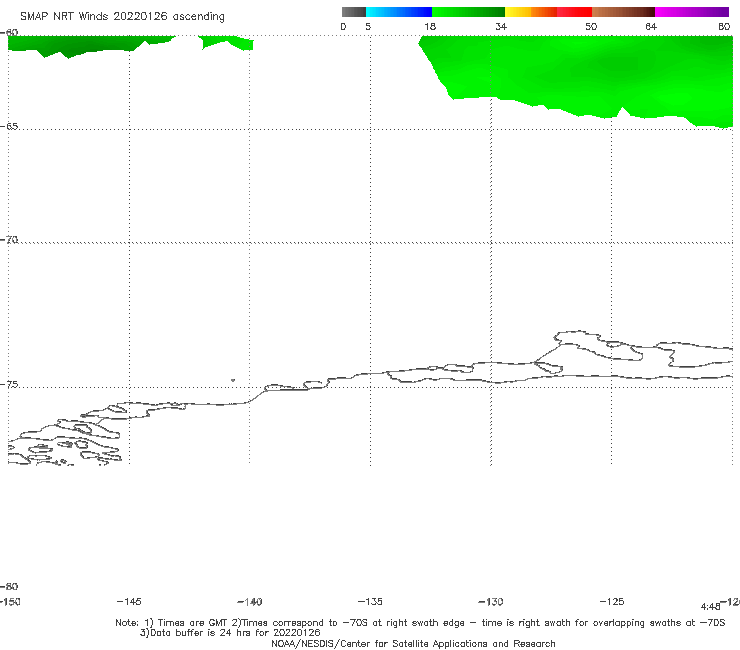This screenshot has height=650, width=740.
Task: Click the color bar label '34'
Action: (501, 26)
